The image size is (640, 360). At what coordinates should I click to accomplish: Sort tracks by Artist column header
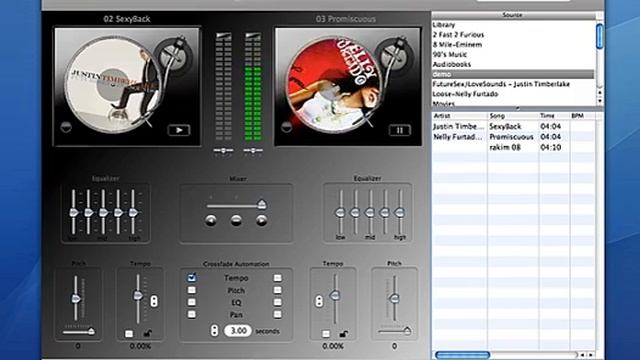(x=460, y=116)
